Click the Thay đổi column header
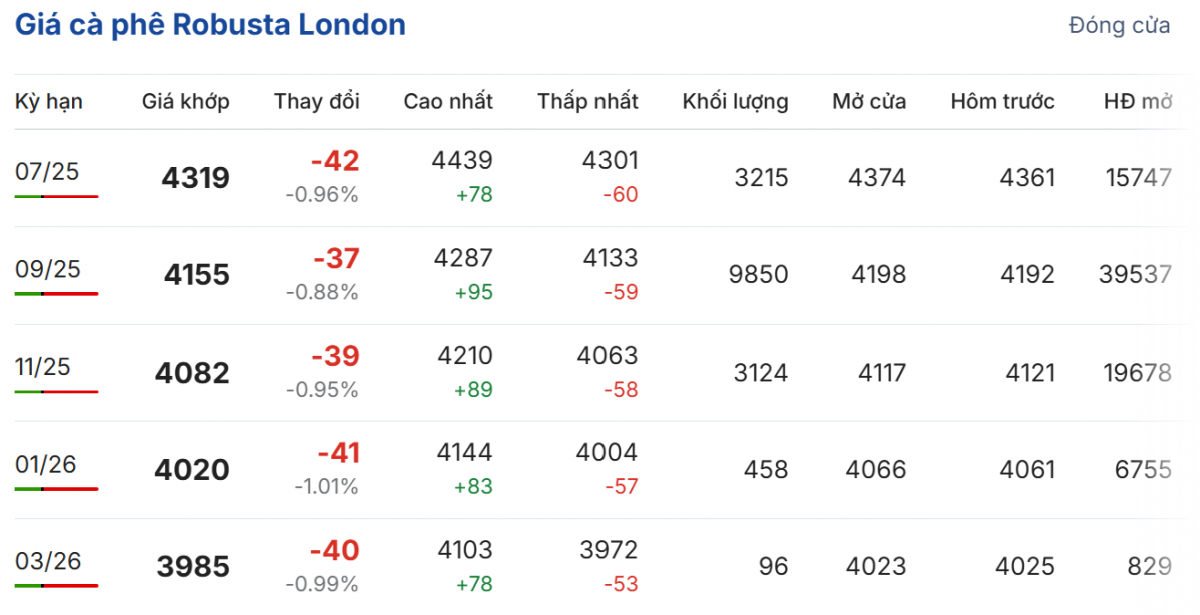This screenshot has width=1200, height=615. click(317, 101)
